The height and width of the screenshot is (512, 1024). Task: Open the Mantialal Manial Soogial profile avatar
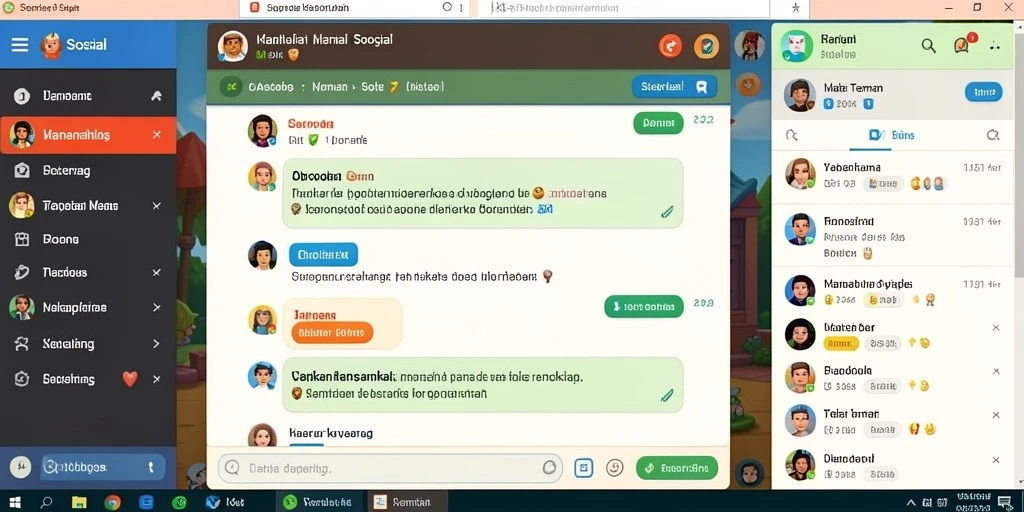pyautogui.click(x=232, y=46)
